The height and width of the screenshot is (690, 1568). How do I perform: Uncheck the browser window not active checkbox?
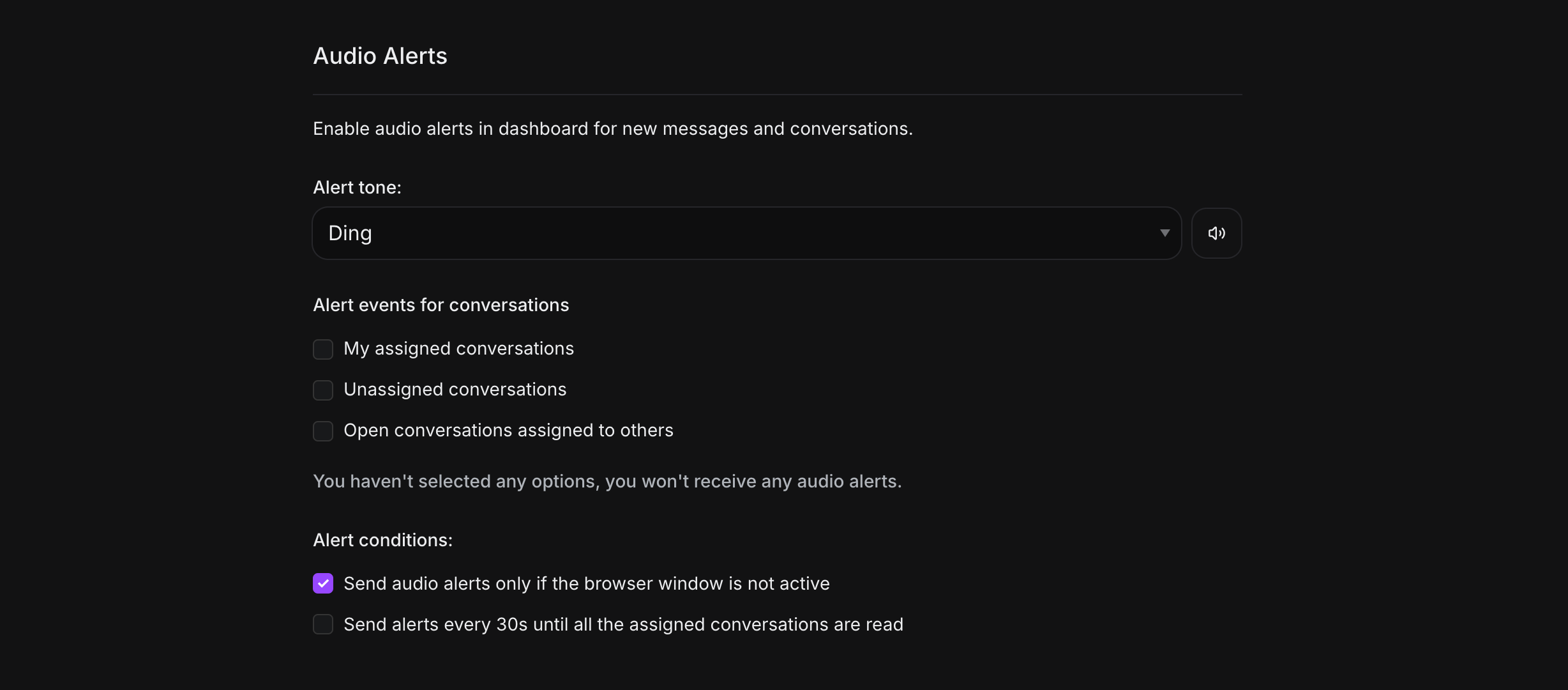pyautogui.click(x=323, y=583)
